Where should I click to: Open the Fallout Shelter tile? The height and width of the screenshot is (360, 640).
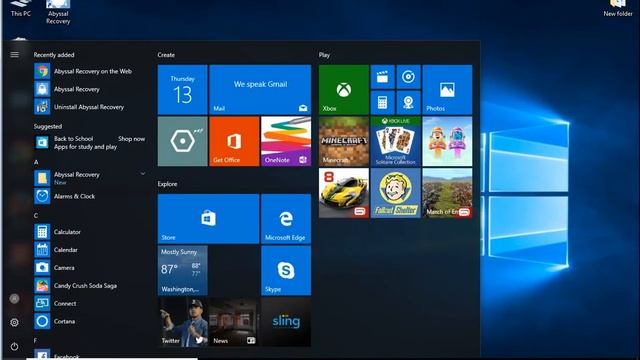pos(396,193)
